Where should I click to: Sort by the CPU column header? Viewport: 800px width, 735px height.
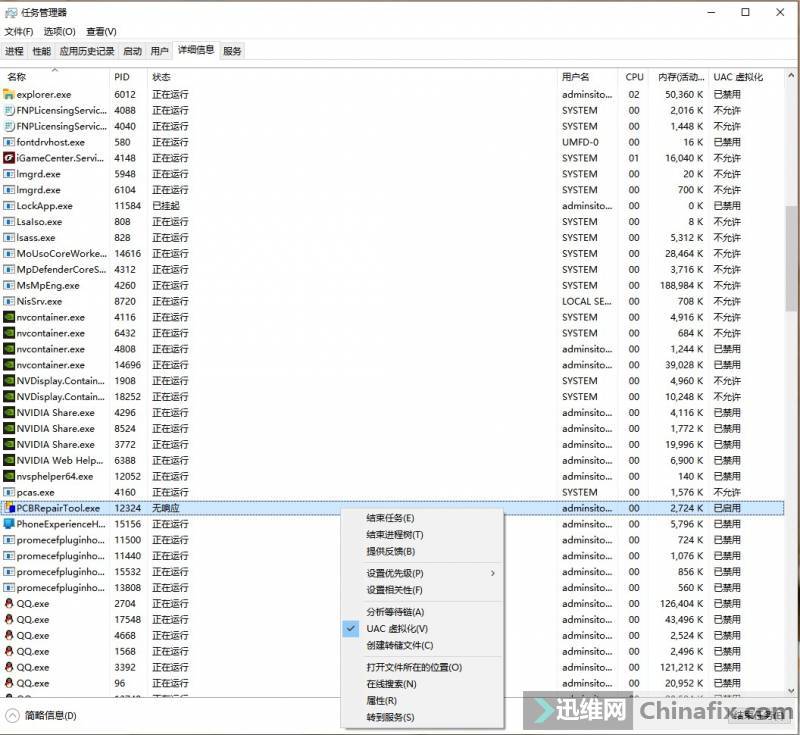[x=635, y=77]
